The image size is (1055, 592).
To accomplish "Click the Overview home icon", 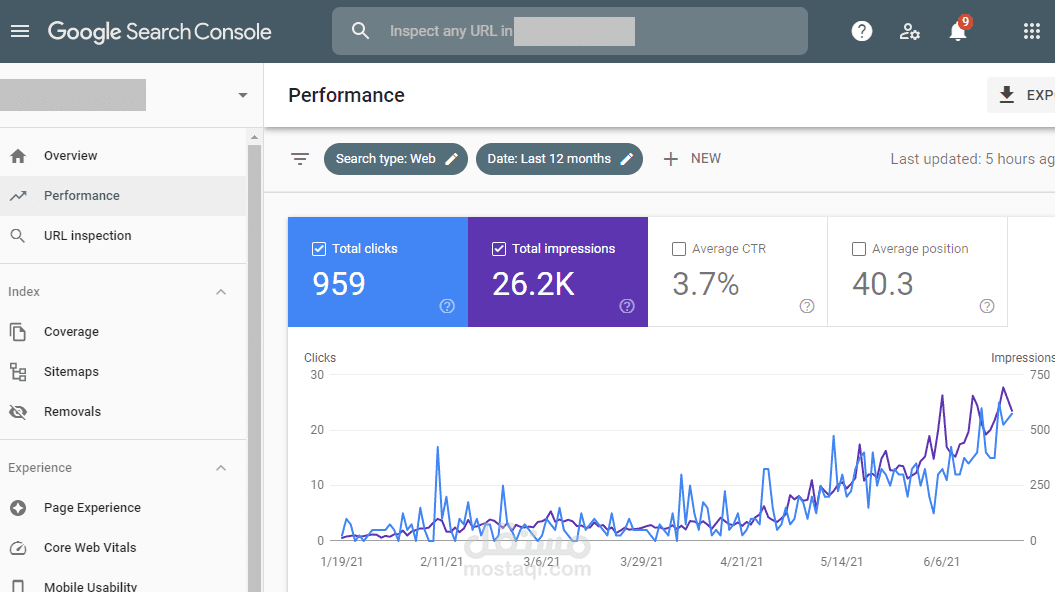I will click(x=18, y=156).
